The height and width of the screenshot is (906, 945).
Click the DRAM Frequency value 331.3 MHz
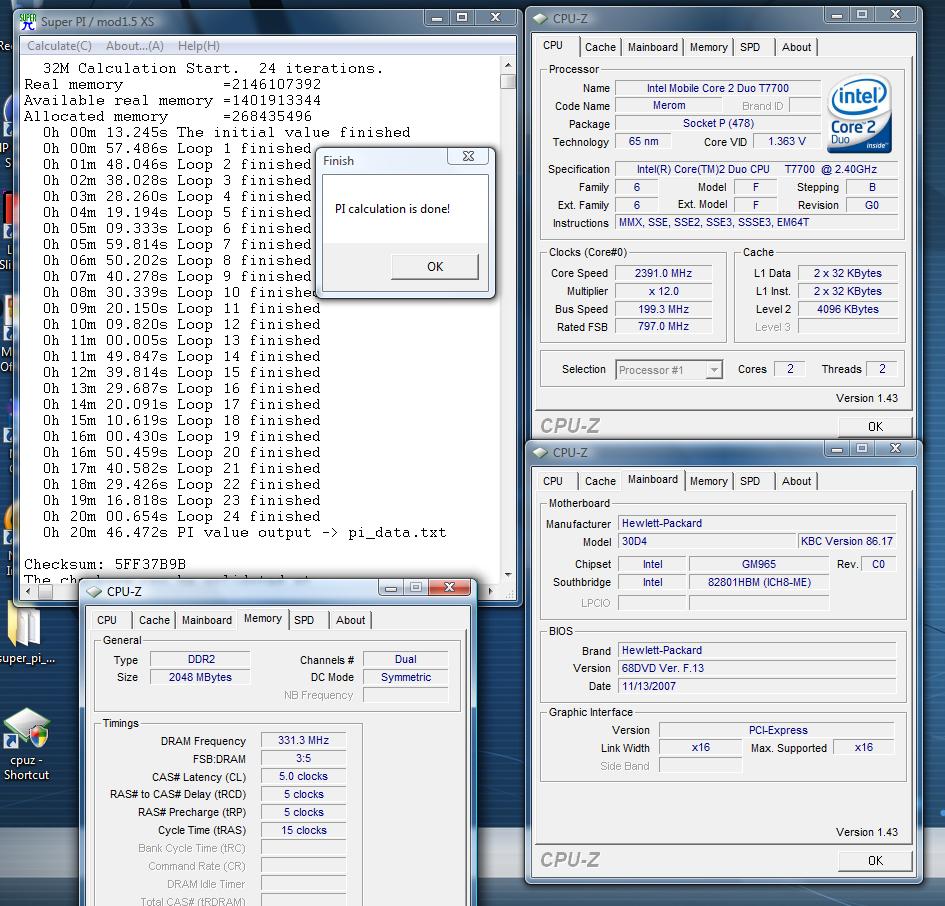pos(303,740)
